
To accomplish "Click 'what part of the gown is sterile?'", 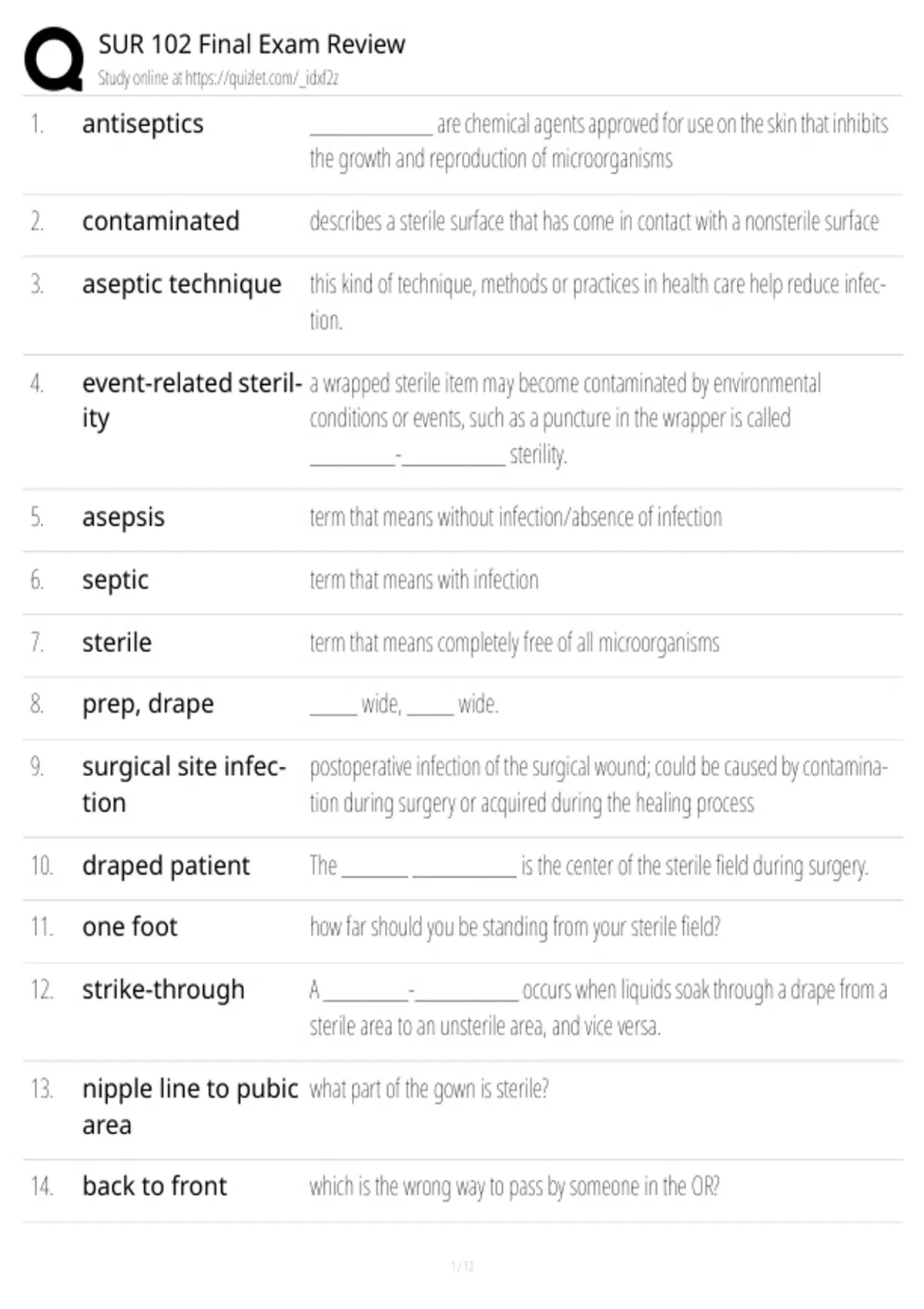I will click(429, 1090).
